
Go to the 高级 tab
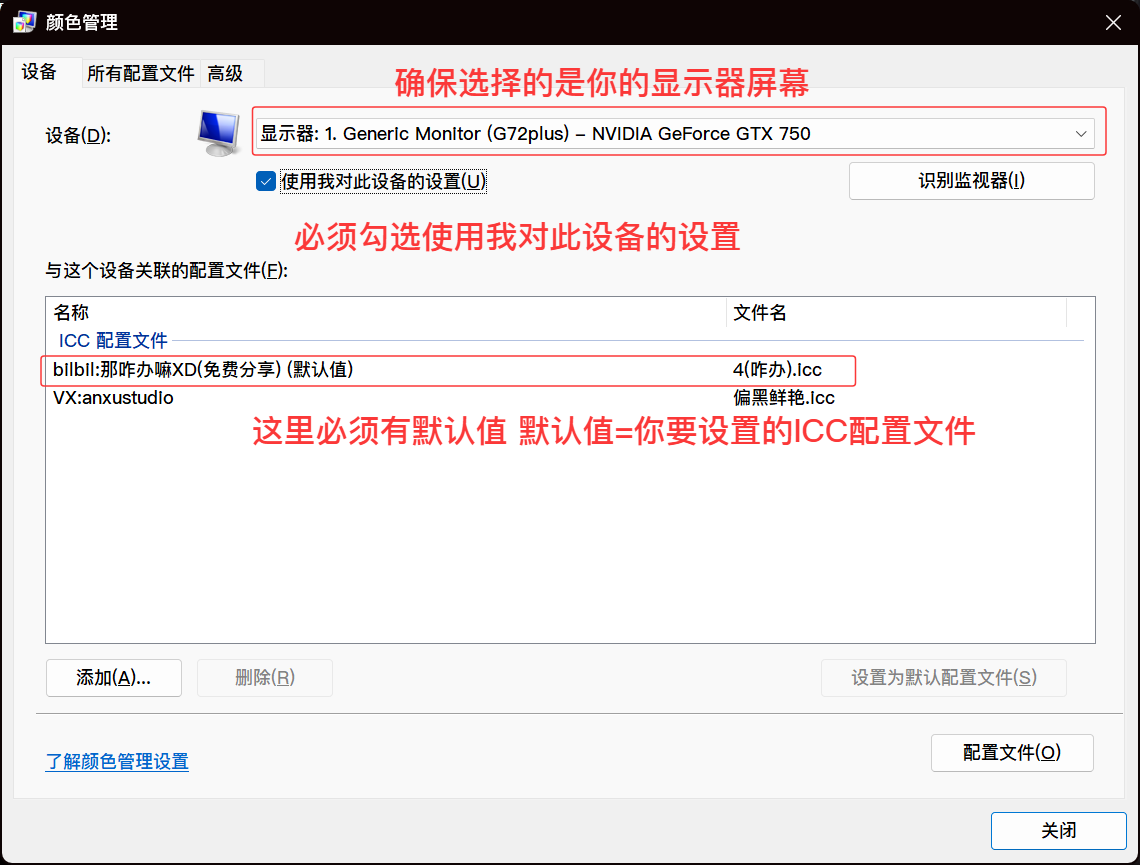pos(226,73)
